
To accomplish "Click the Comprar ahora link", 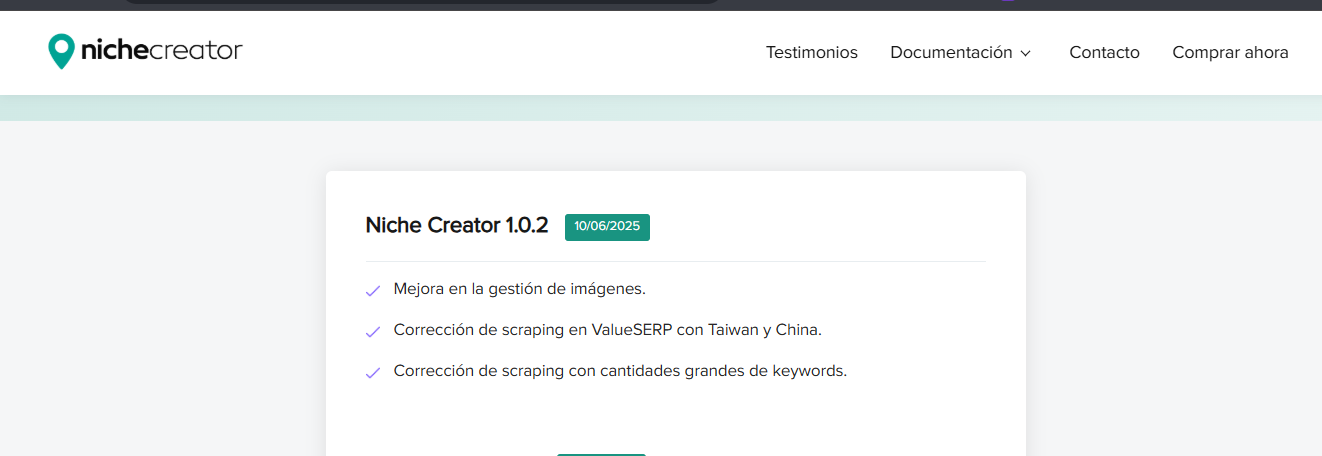I will 1230,53.
